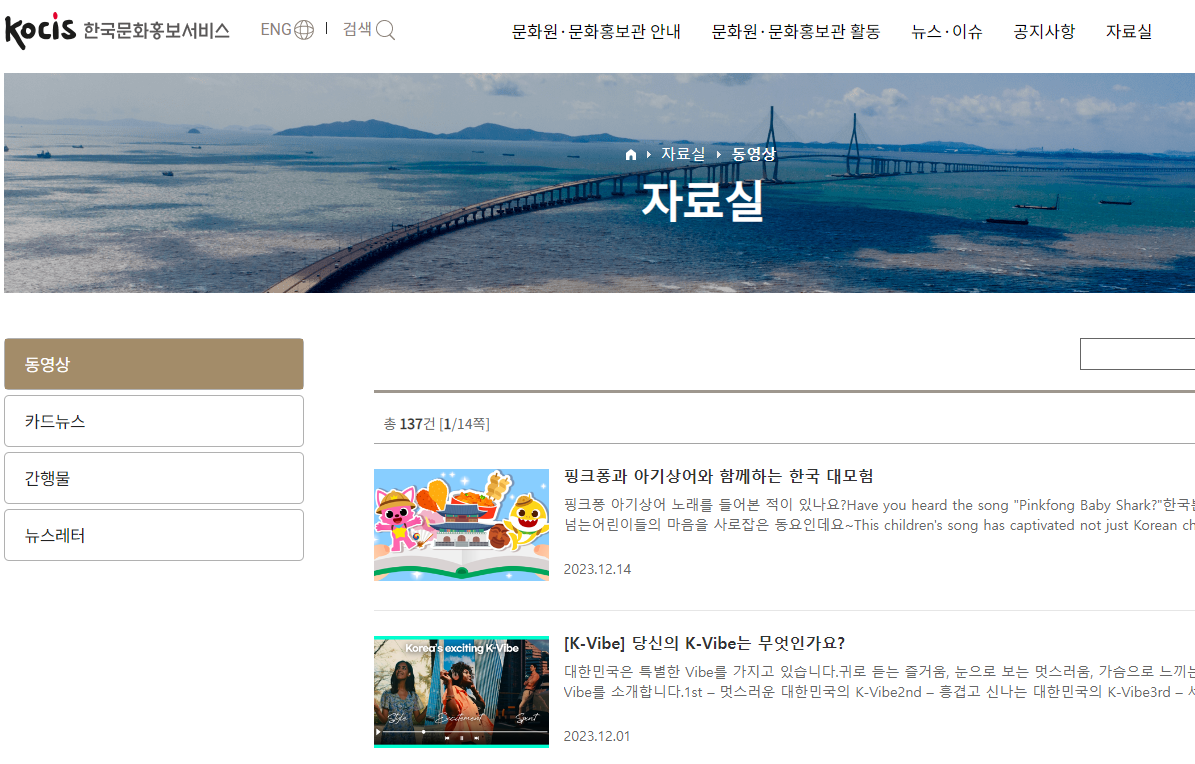Switch to the 간행물 sidebar tab

click(x=153, y=478)
